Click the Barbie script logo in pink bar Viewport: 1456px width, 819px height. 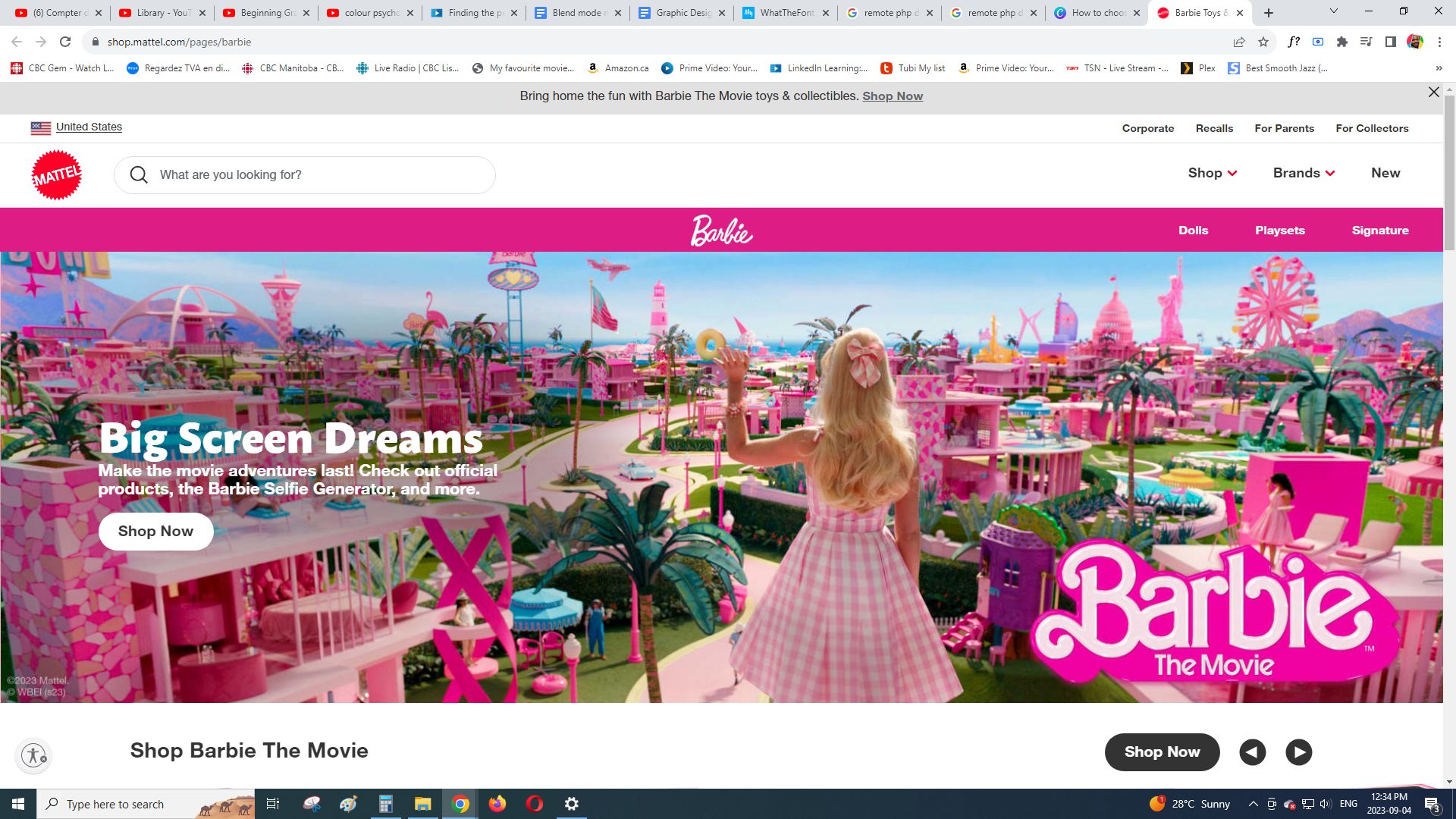721,231
